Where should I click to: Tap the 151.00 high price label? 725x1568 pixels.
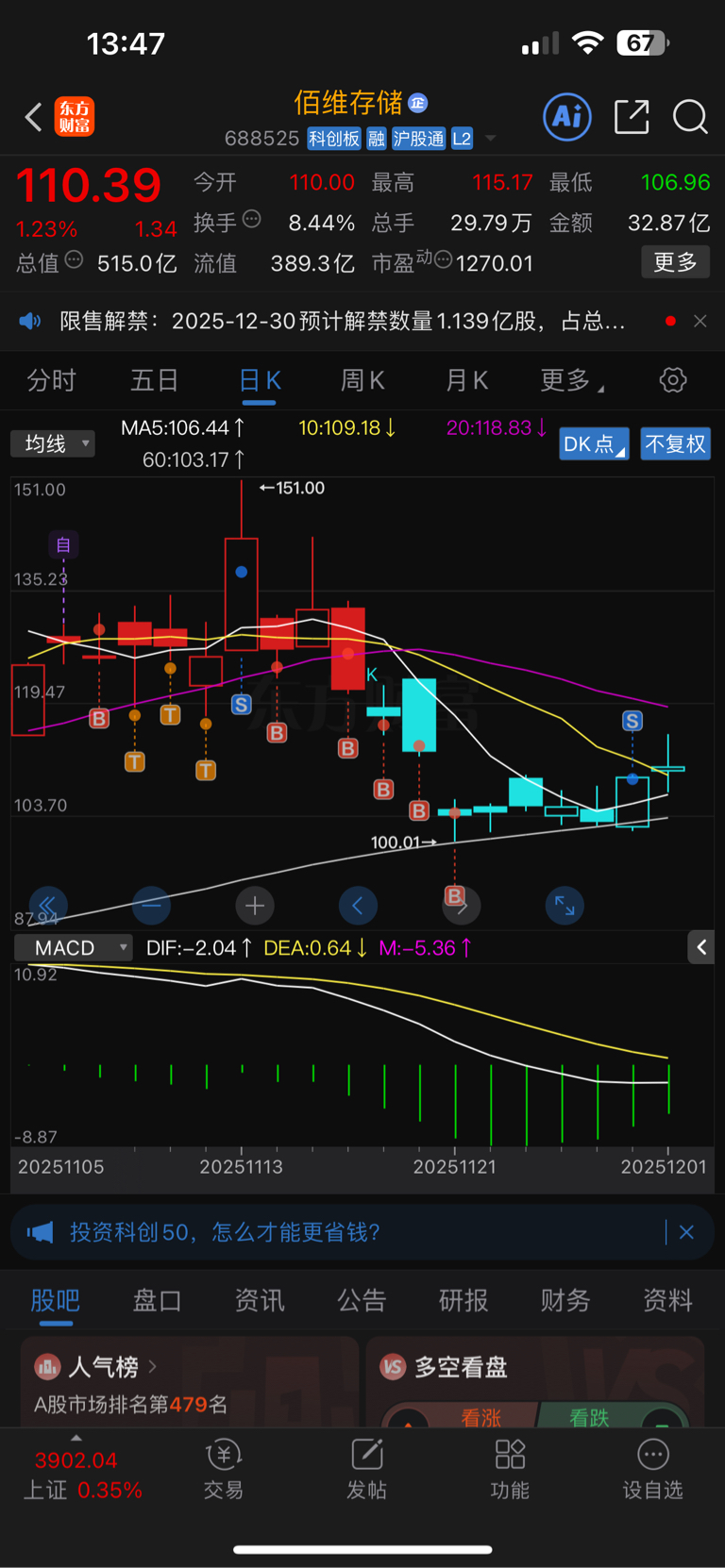(x=292, y=488)
